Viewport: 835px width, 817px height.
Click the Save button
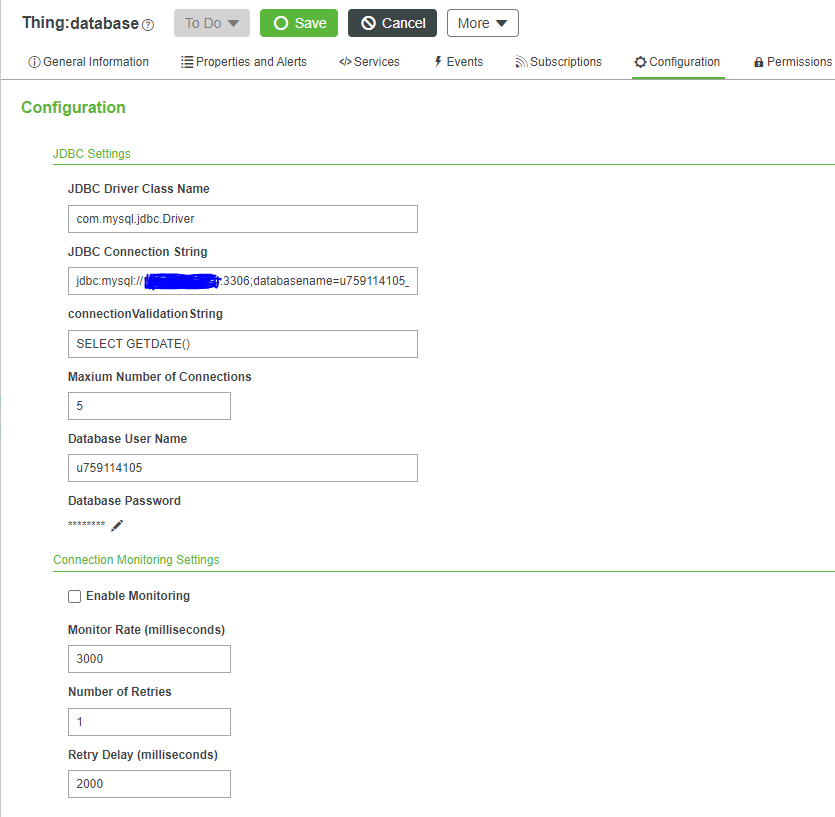click(x=298, y=22)
